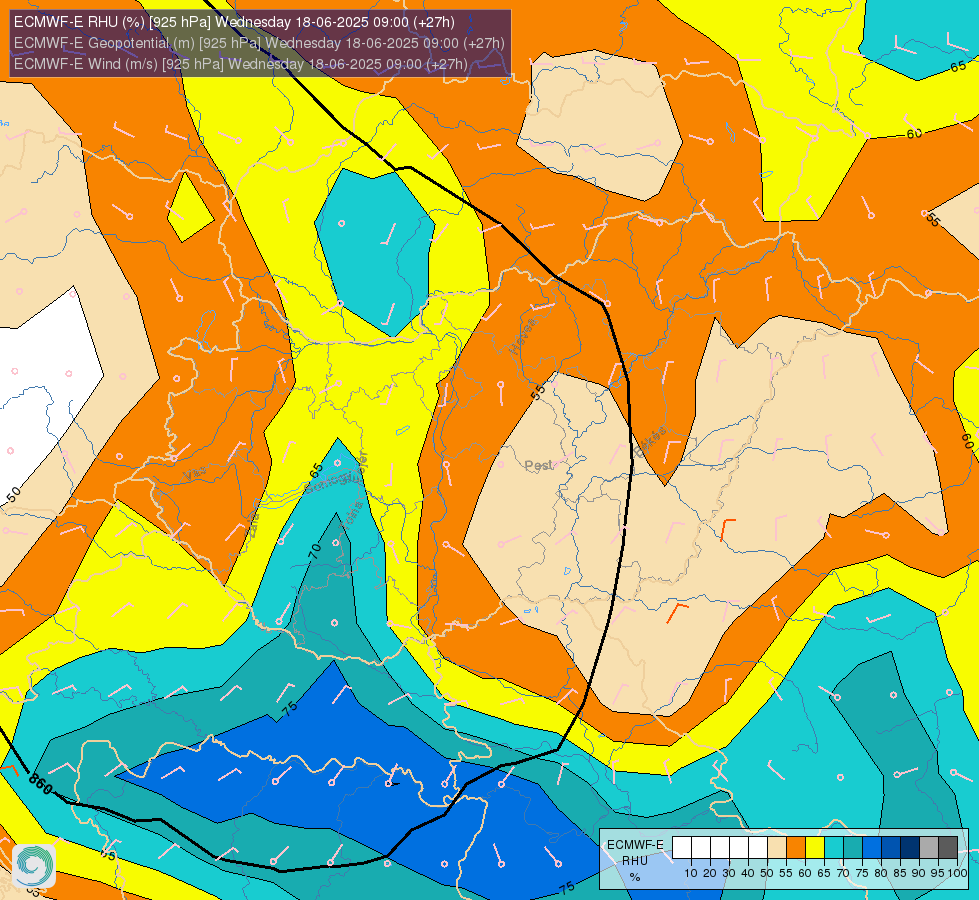Viewport: 979px width, 900px height.
Task: Click the cyan 65-70% legend swatch
Action: pos(834,848)
